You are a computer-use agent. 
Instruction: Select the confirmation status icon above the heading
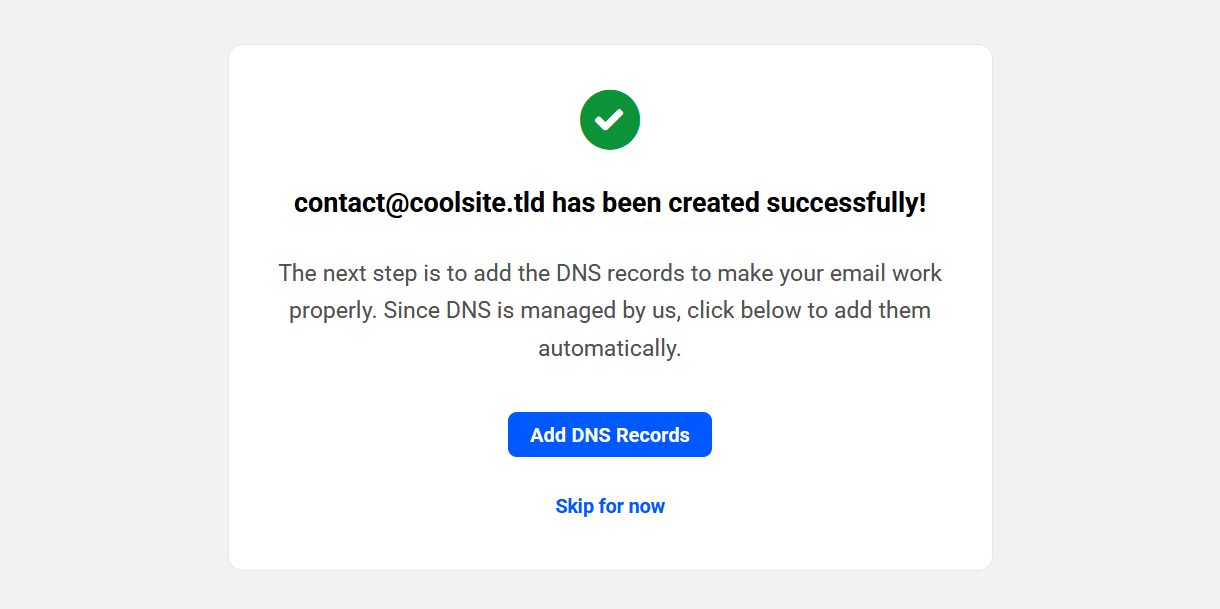pos(610,120)
